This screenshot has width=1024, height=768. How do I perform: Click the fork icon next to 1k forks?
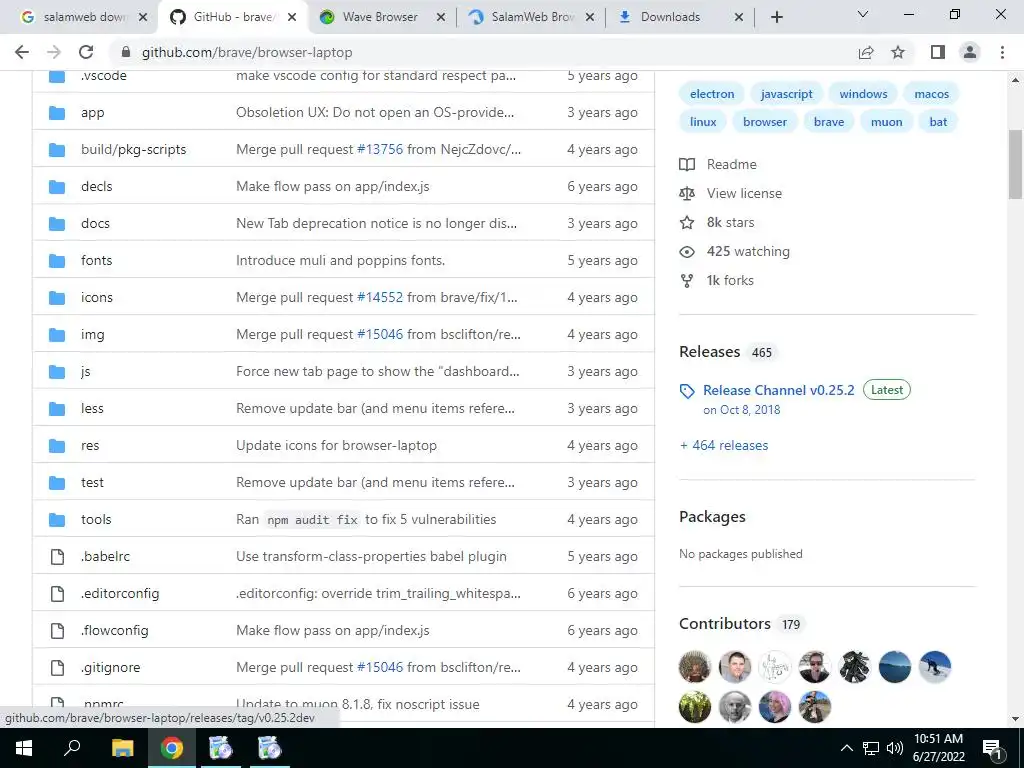point(687,281)
